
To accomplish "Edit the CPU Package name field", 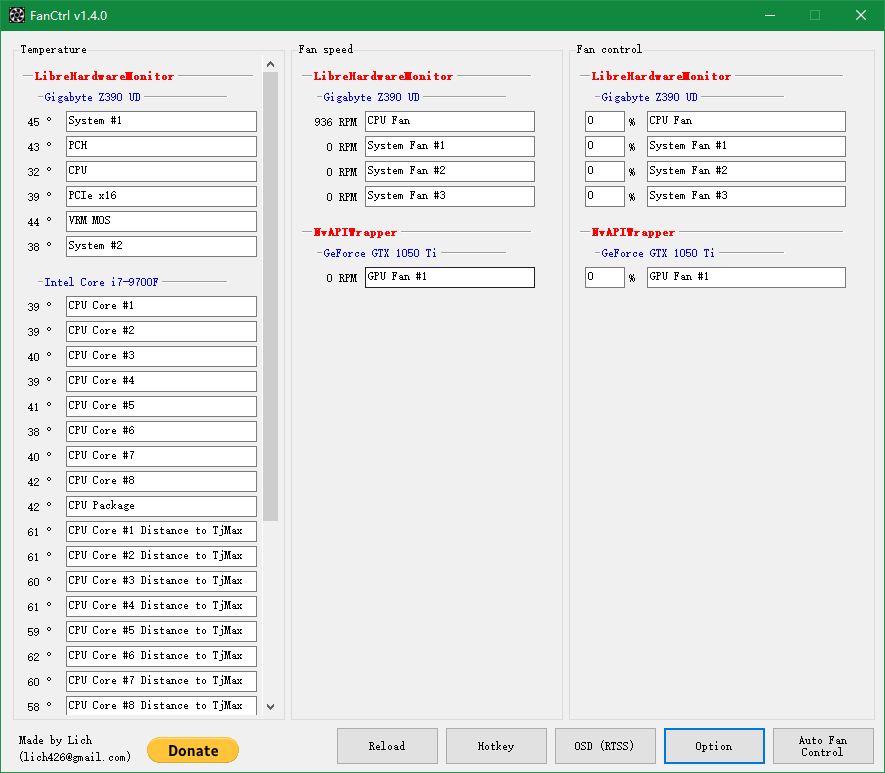I will pyautogui.click(x=161, y=506).
